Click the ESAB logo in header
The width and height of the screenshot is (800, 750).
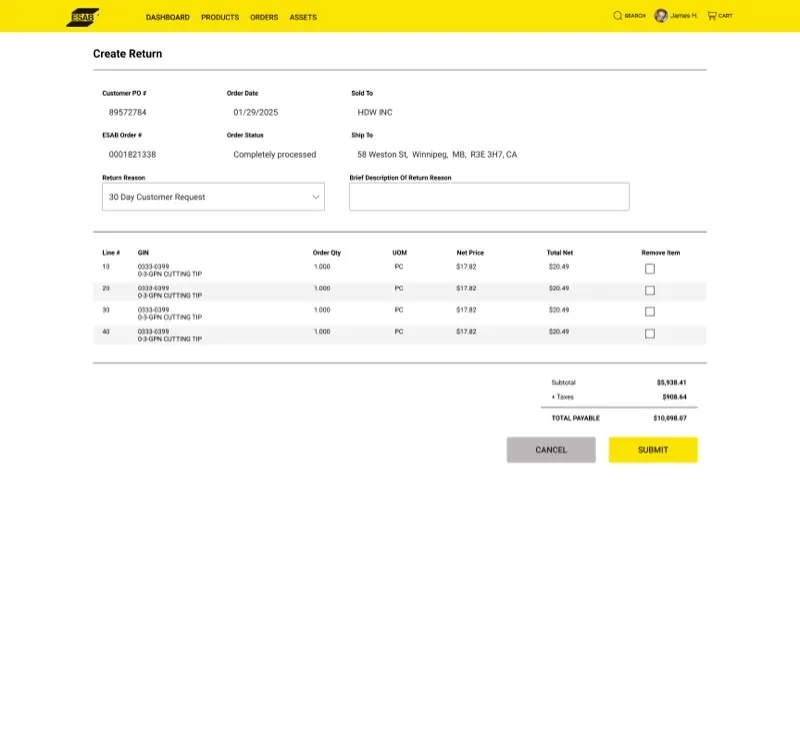pos(82,17)
